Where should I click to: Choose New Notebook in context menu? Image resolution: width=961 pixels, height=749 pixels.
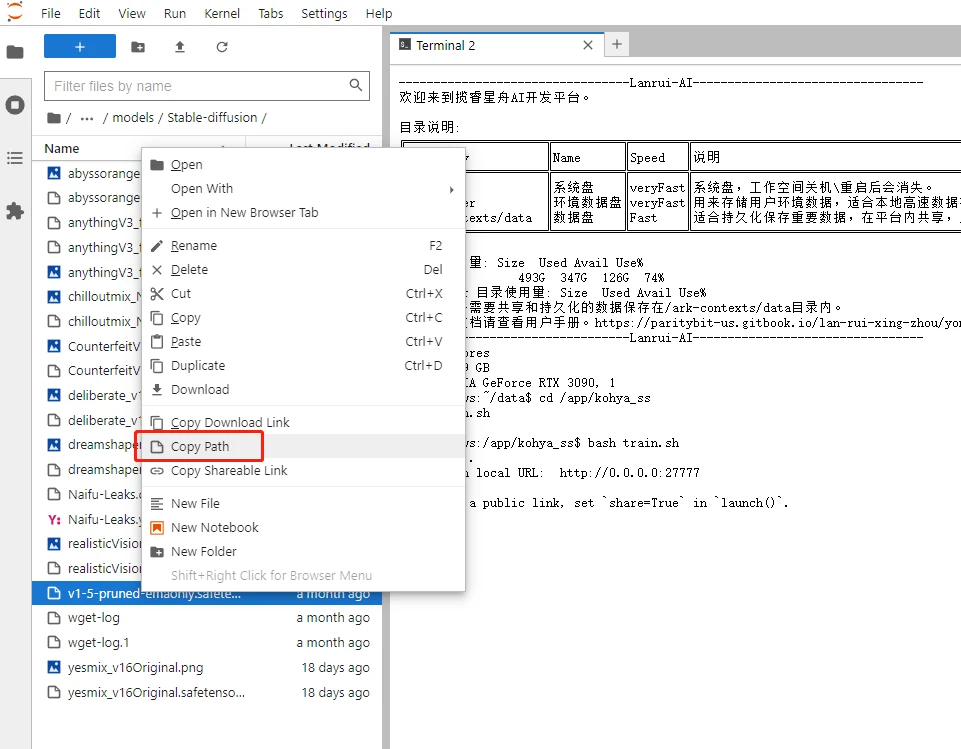click(x=303, y=527)
